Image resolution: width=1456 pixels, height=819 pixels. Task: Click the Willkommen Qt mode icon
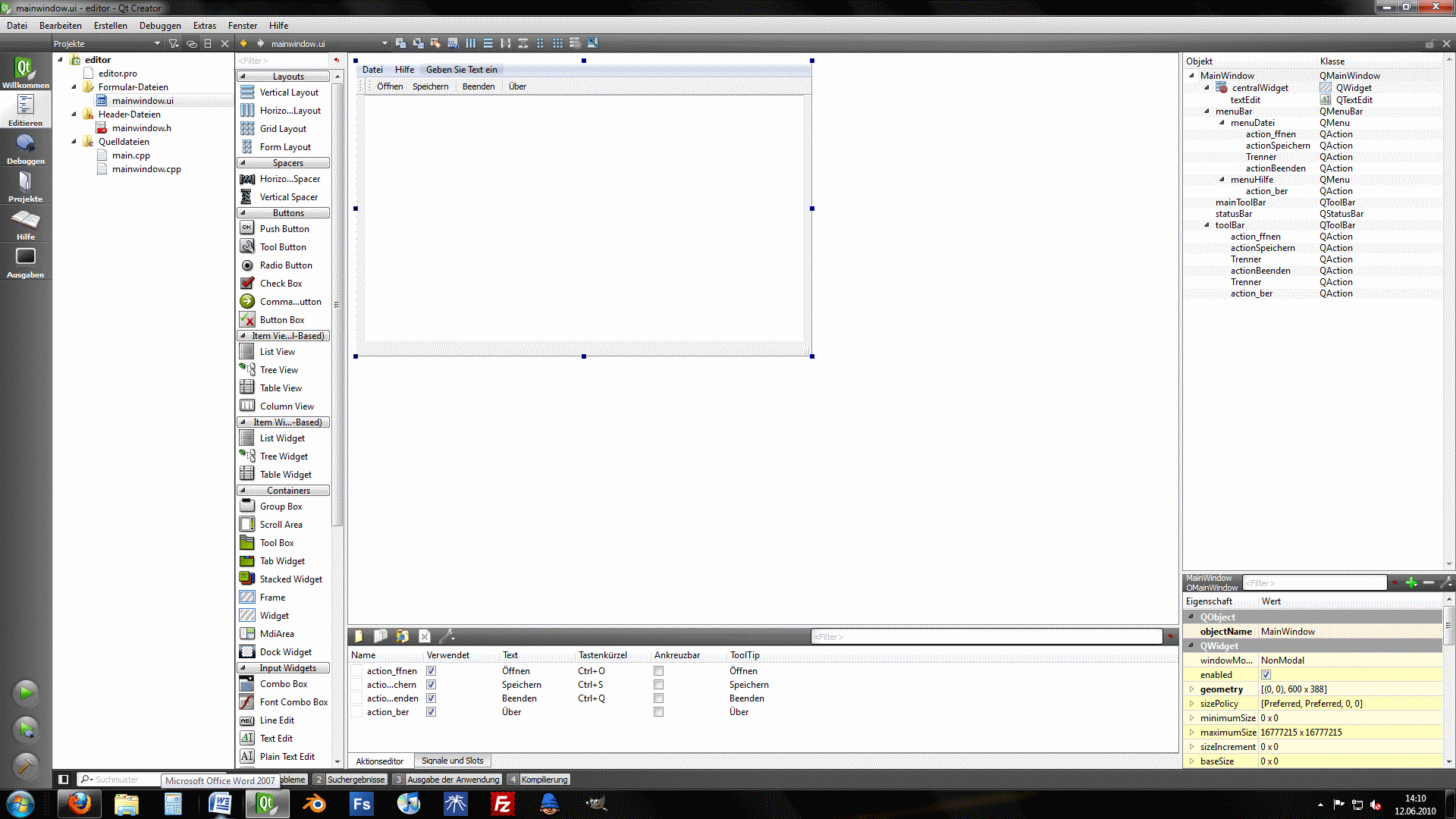coord(25,73)
